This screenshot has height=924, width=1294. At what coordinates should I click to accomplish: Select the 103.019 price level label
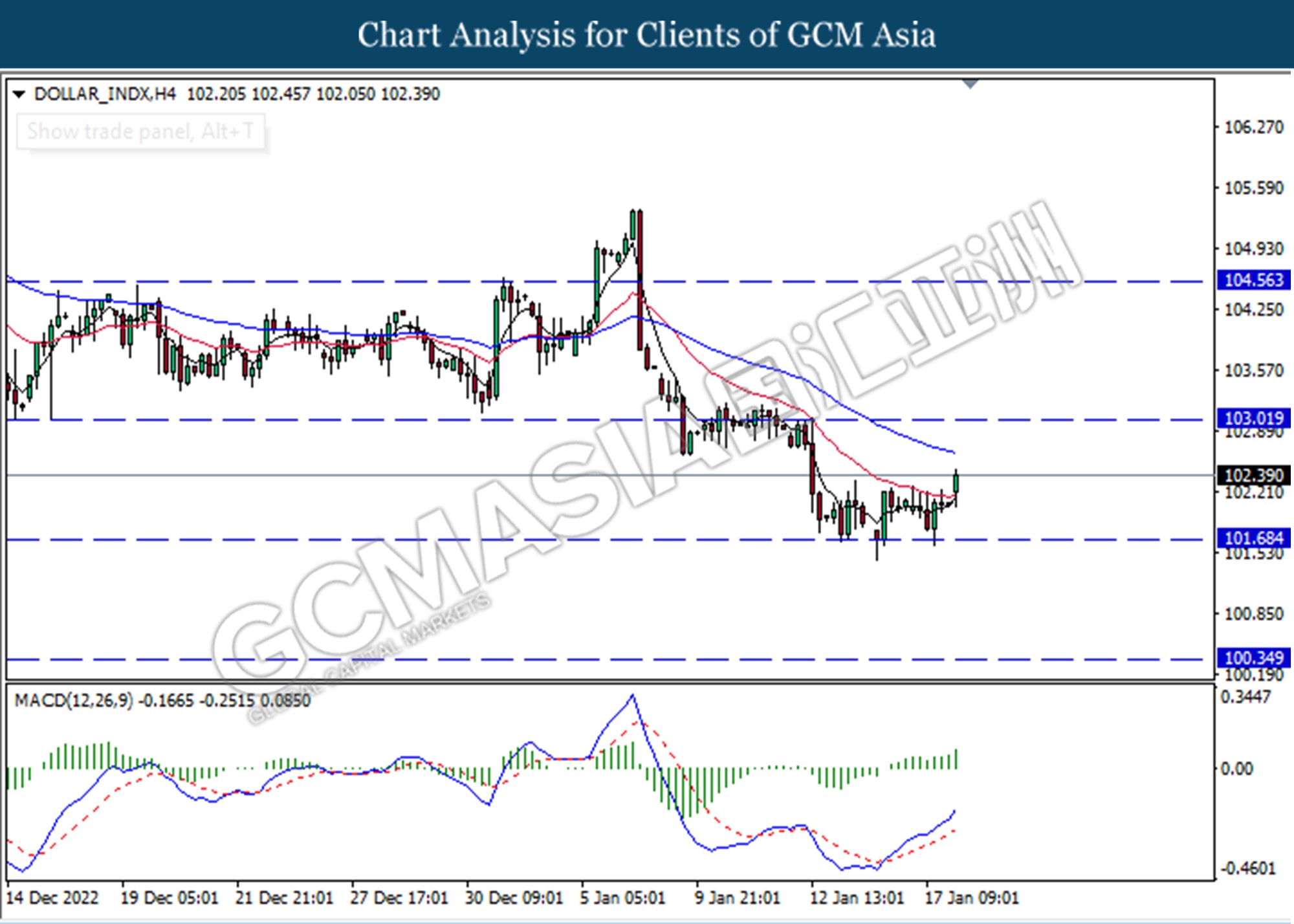(1253, 418)
